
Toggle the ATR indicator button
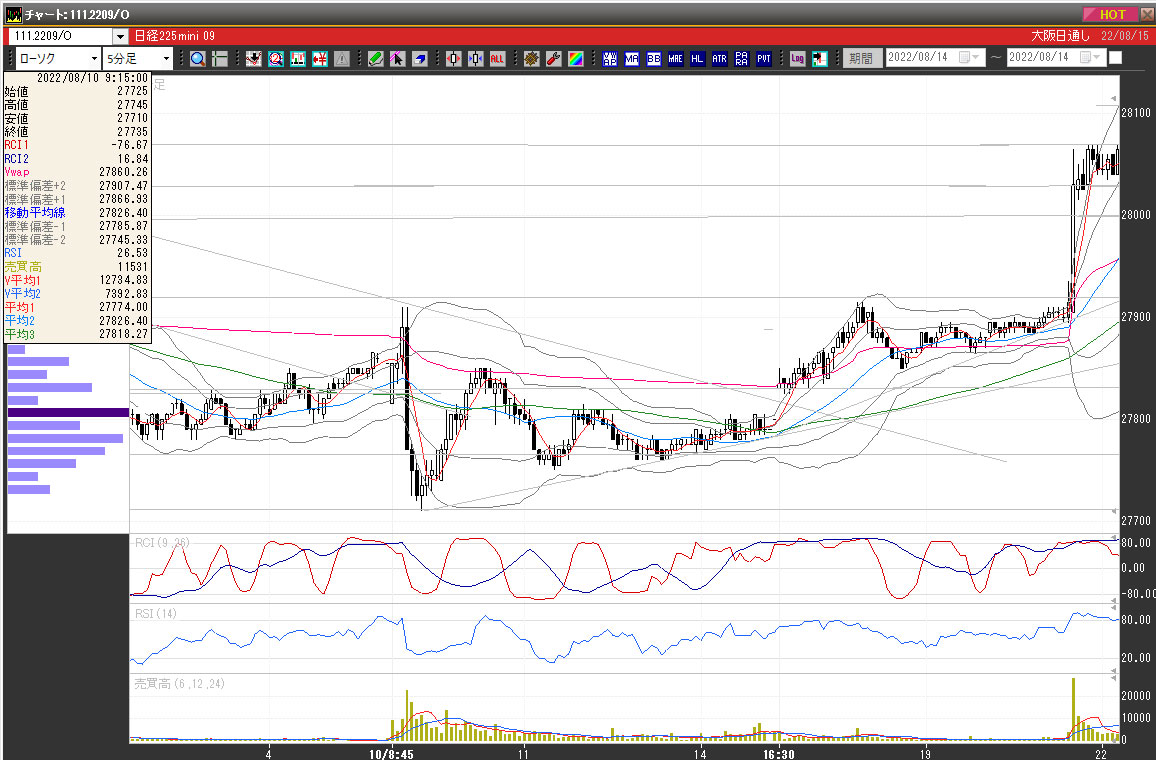[x=720, y=59]
